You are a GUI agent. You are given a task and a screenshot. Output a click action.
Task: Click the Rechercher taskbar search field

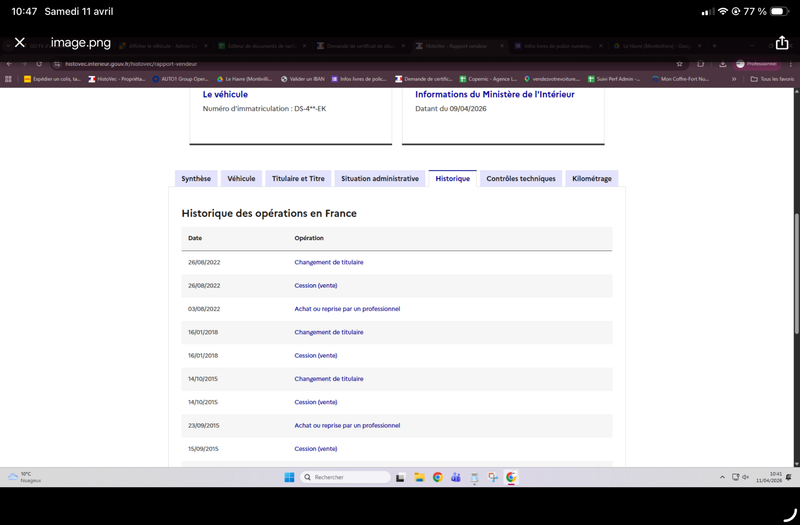pos(345,477)
